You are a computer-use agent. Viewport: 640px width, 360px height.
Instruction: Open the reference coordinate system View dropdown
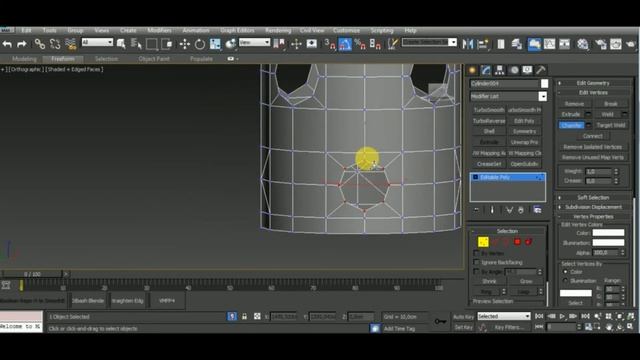(x=254, y=42)
